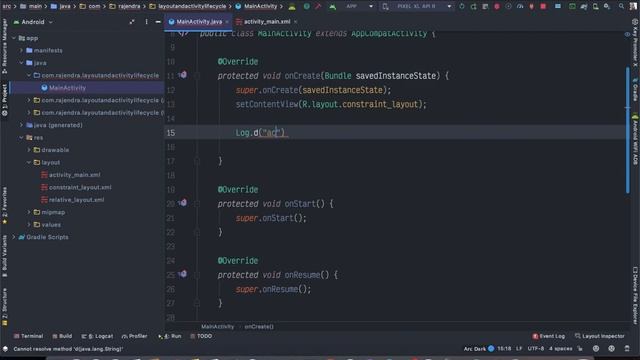Click the project panel options three-dot icon

[x=146, y=22]
